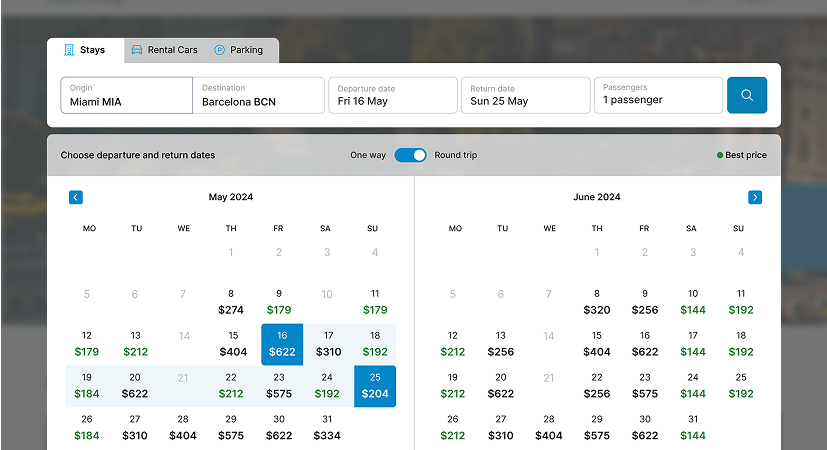
Task: Click the Parking P icon
Action: point(219,50)
